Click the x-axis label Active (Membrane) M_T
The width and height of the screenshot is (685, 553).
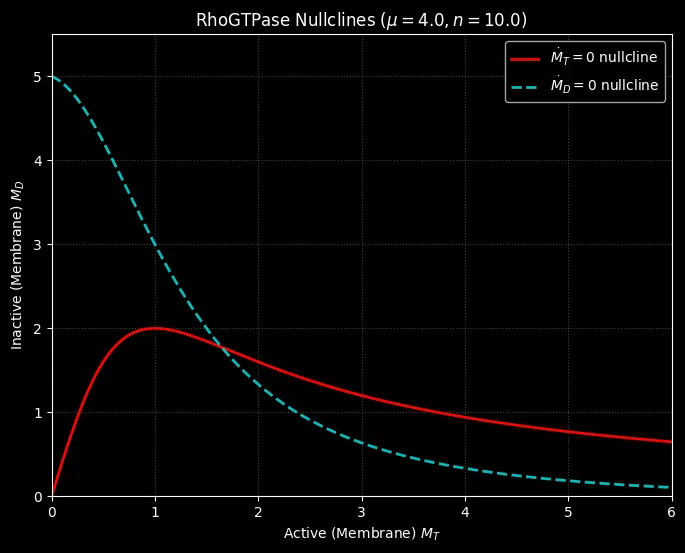tap(361, 534)
